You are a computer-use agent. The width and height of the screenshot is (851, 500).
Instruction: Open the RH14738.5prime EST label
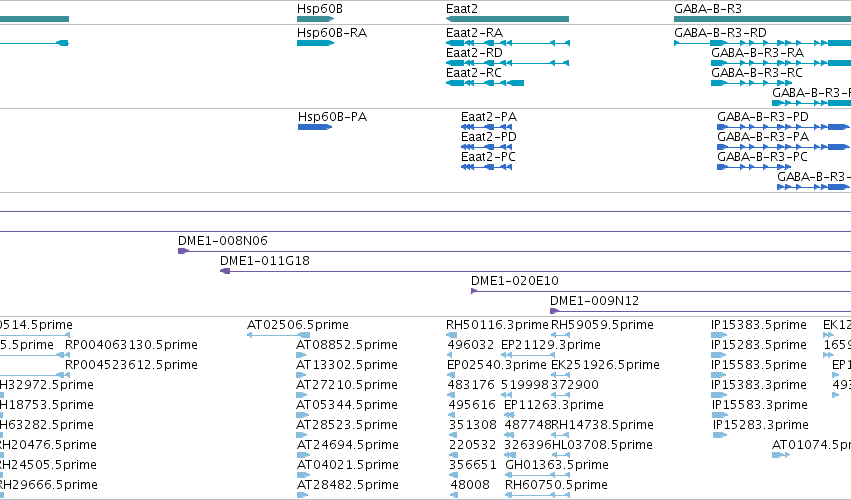point(602,426)
